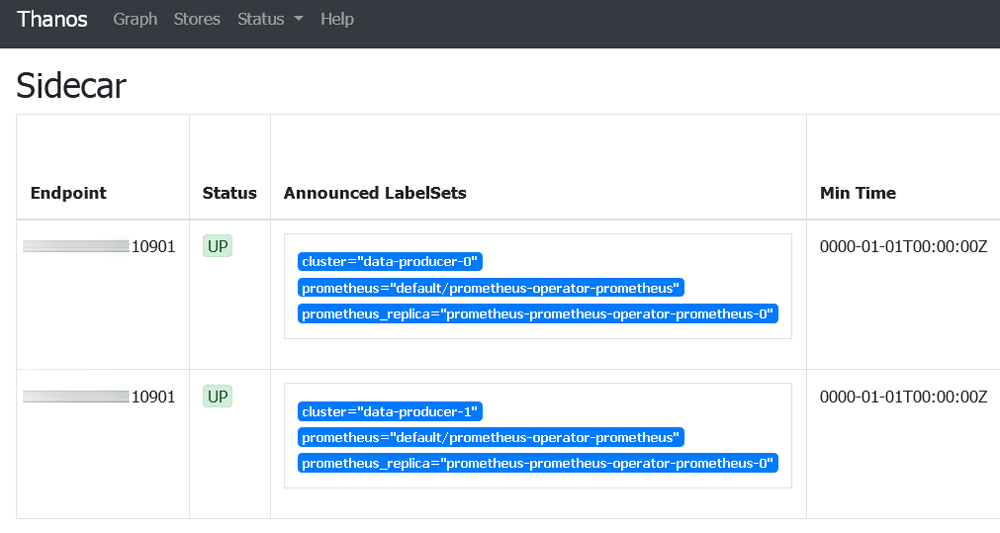Image resolution: width=1000 pixels, height=533 pixels.
Task: Click the Thanos brand logo text
Action: [52, 19]
